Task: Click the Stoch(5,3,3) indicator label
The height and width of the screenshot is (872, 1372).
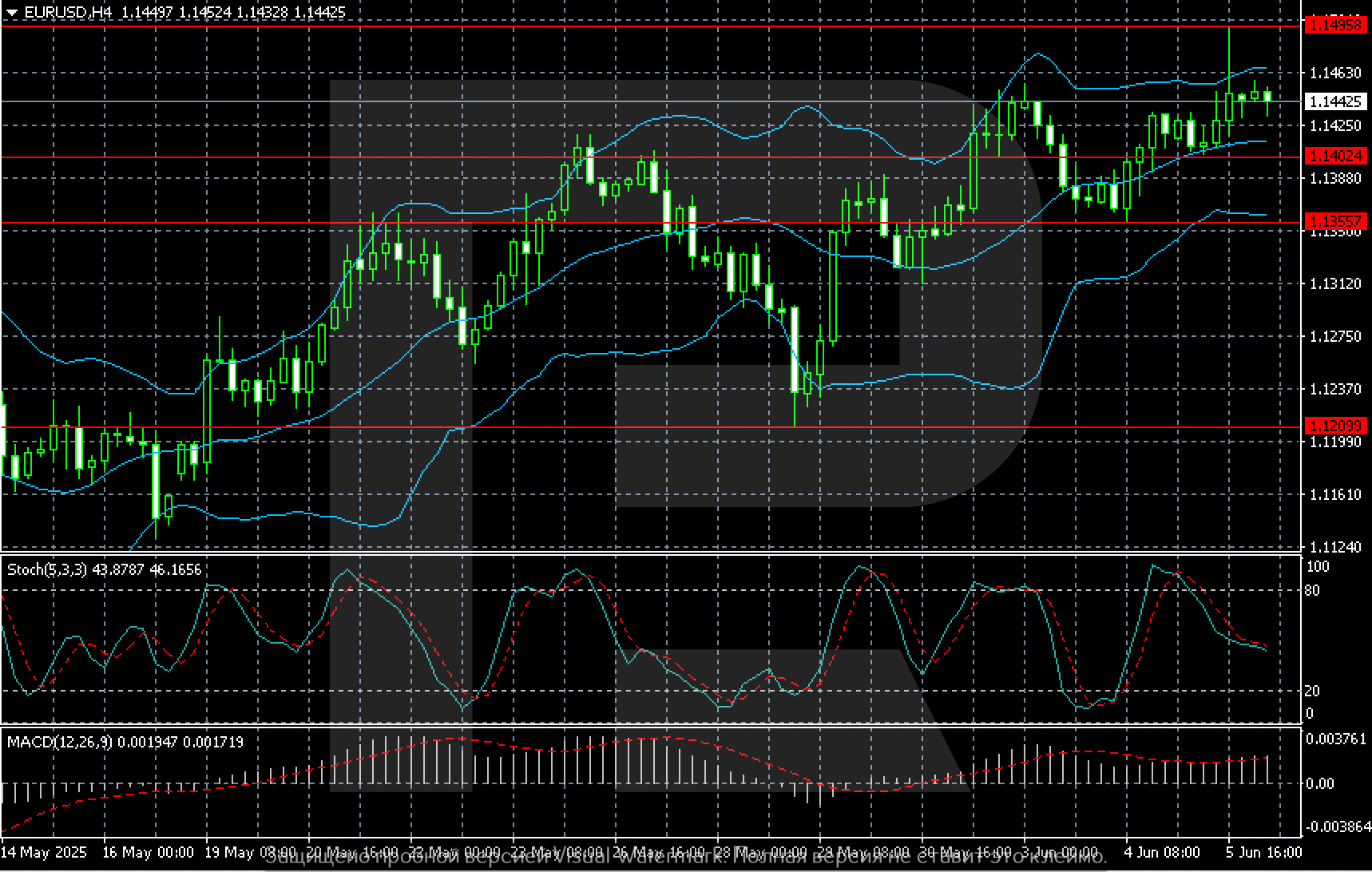Action: pos(47,569)
